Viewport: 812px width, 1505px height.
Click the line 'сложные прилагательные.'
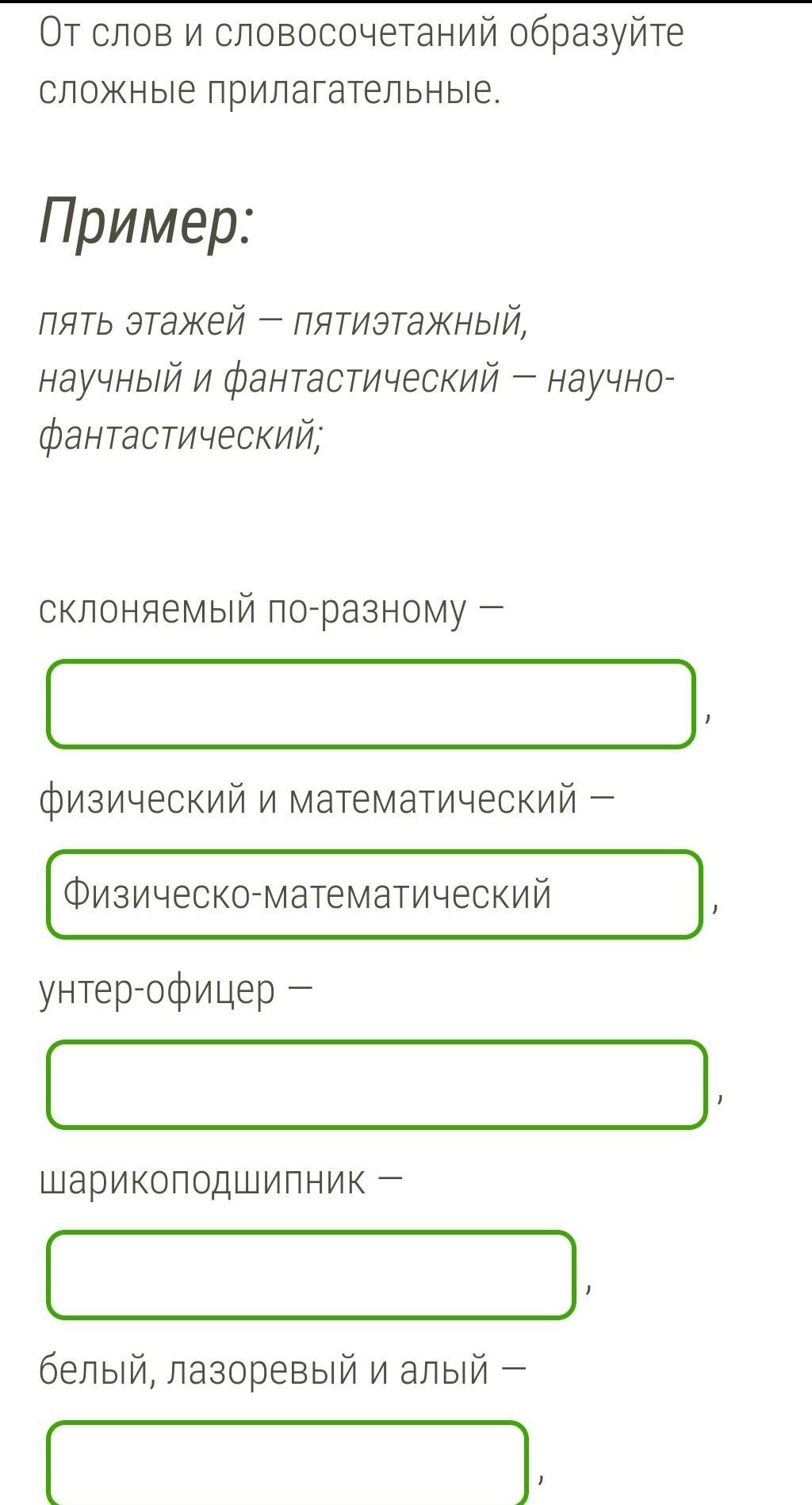click(x=270, y=91)
